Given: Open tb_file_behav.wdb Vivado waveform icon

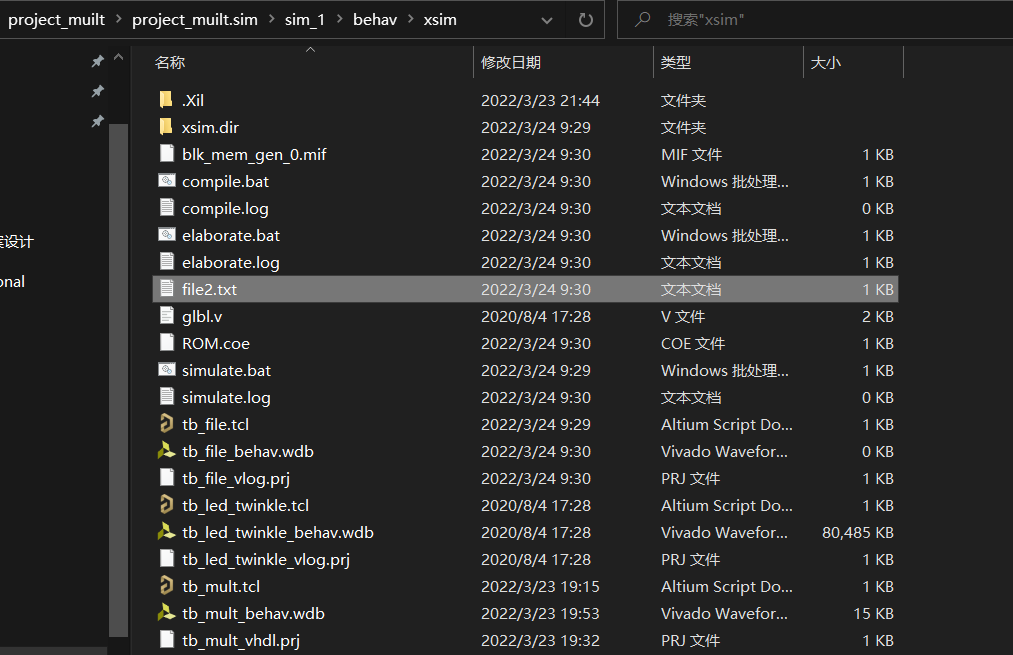Looking at the screenshot, I should point(167,451).
